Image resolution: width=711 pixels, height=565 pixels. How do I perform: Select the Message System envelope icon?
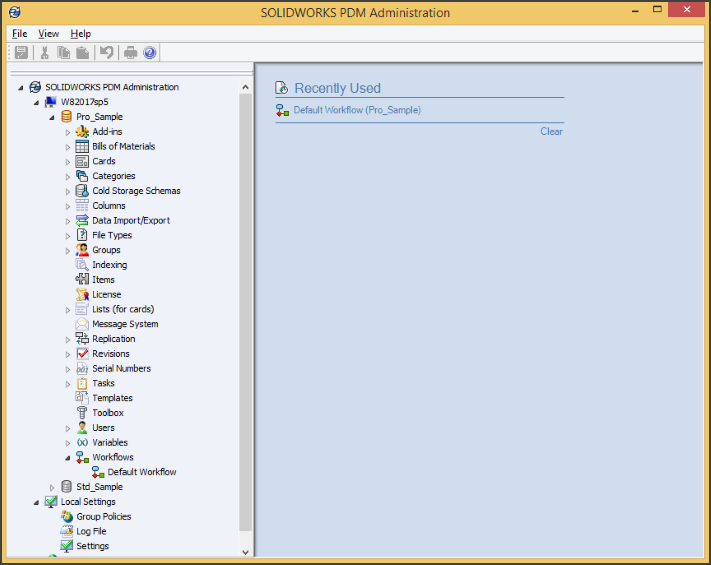pyautogui.click(x=82, y=324)
